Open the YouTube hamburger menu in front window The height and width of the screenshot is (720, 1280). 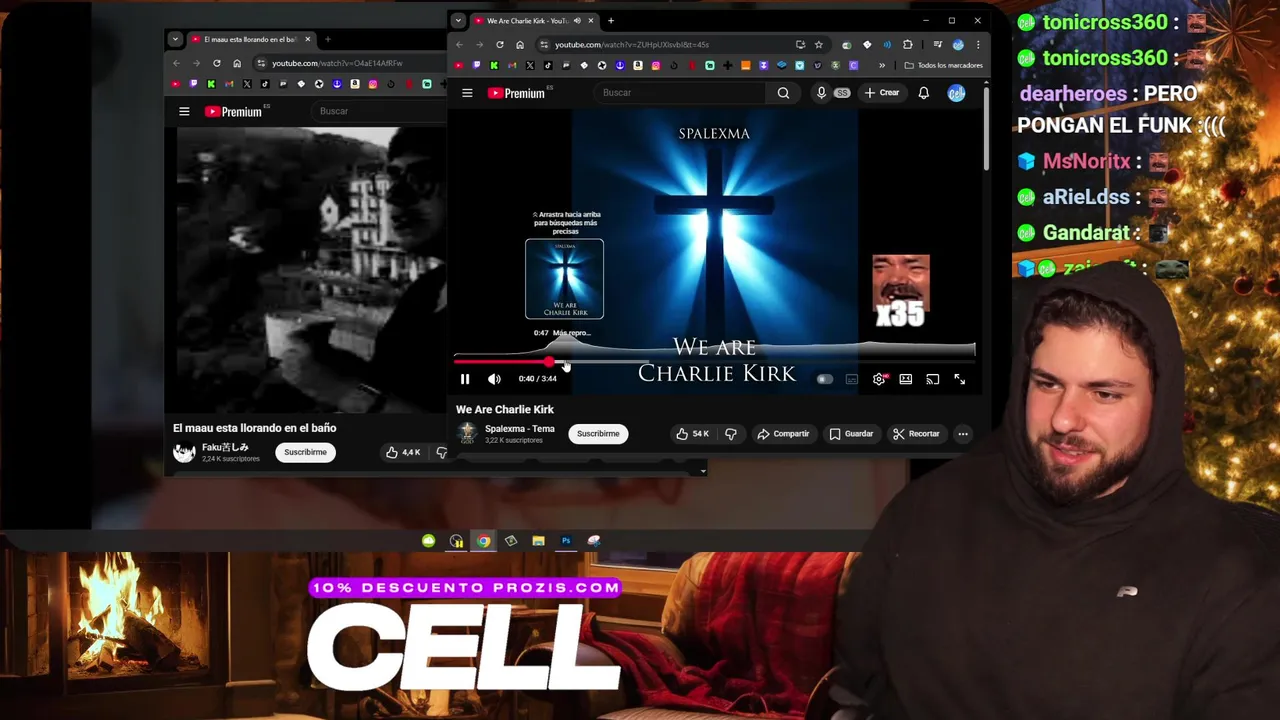coord(467,93)
